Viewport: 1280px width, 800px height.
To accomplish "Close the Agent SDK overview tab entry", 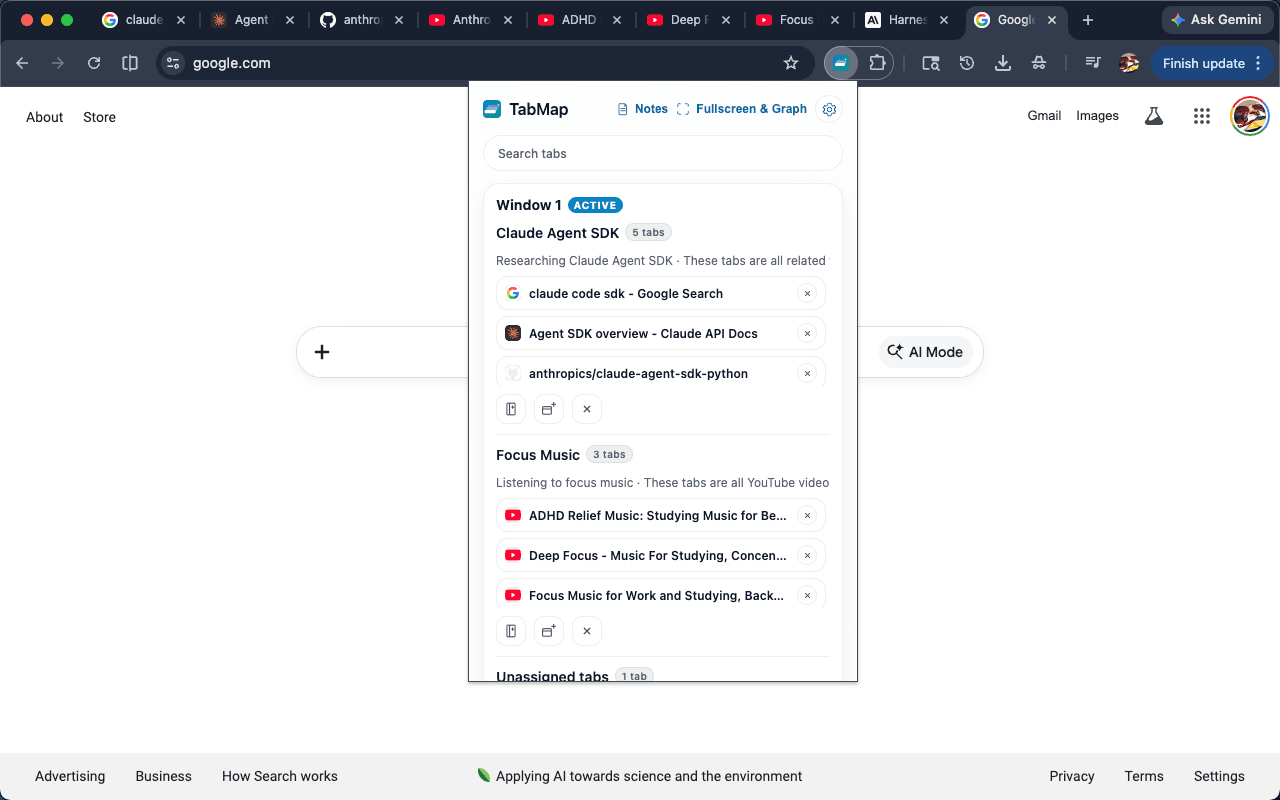I will click(x=807, y=333).
